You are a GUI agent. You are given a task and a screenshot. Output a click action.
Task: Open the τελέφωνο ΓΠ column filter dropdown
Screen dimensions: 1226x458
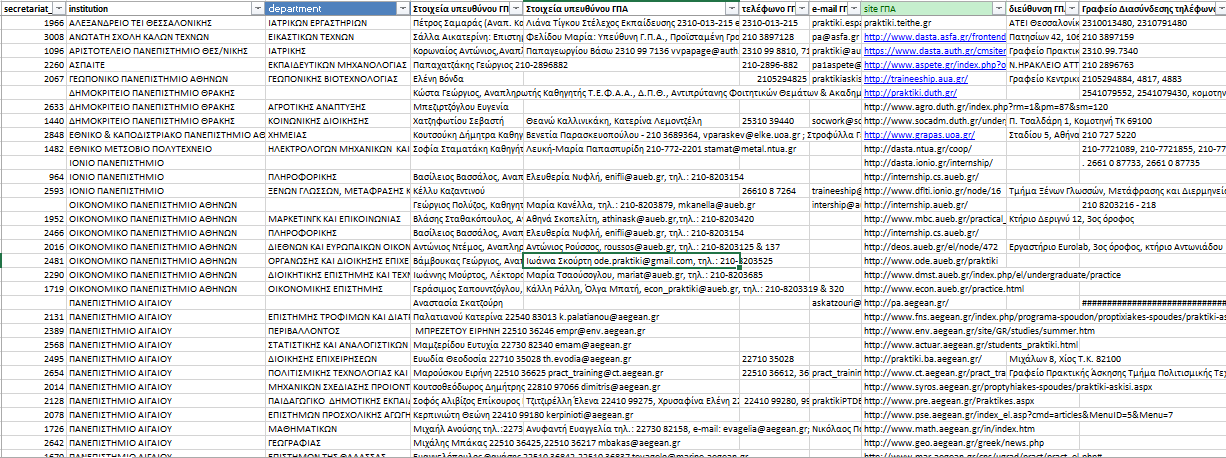(801, 7)
